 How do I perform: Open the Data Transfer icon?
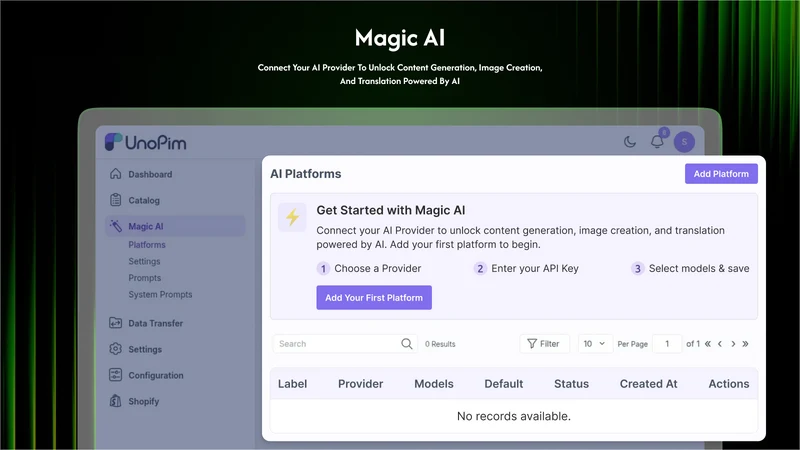[116, 323]
